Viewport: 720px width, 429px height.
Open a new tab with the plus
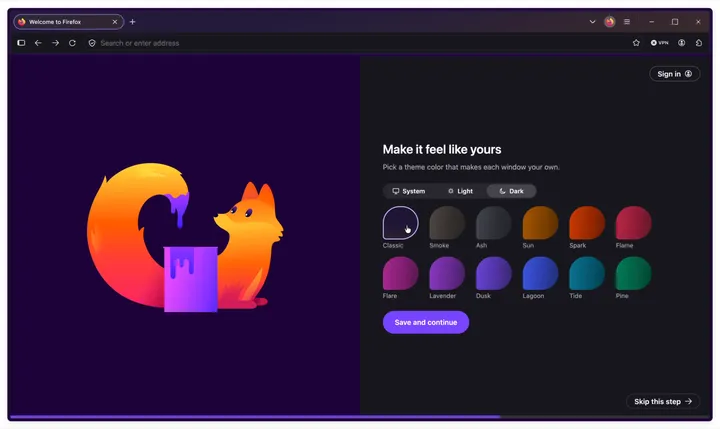pos(132,22)
